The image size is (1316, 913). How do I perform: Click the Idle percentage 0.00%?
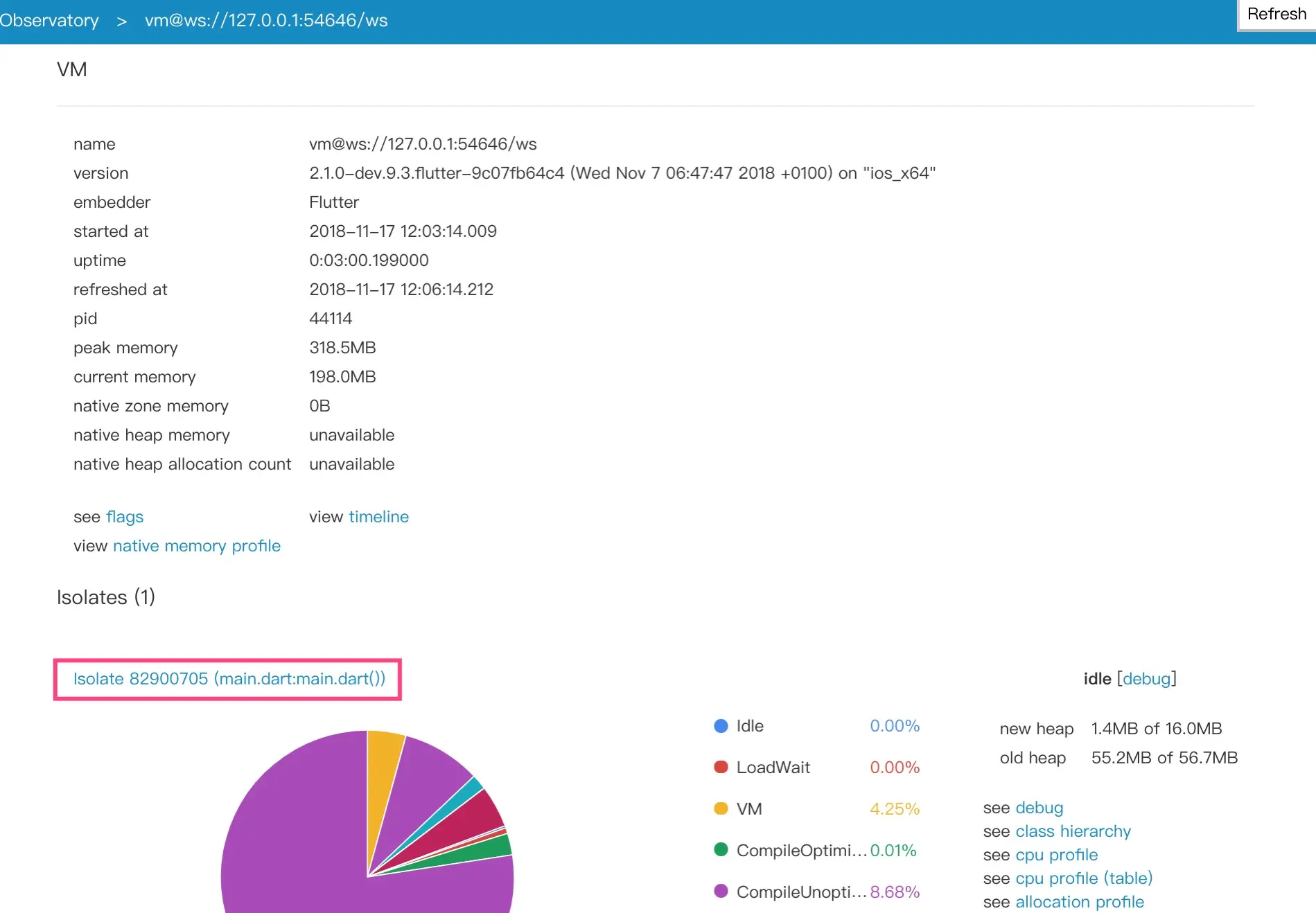point(895,726)
